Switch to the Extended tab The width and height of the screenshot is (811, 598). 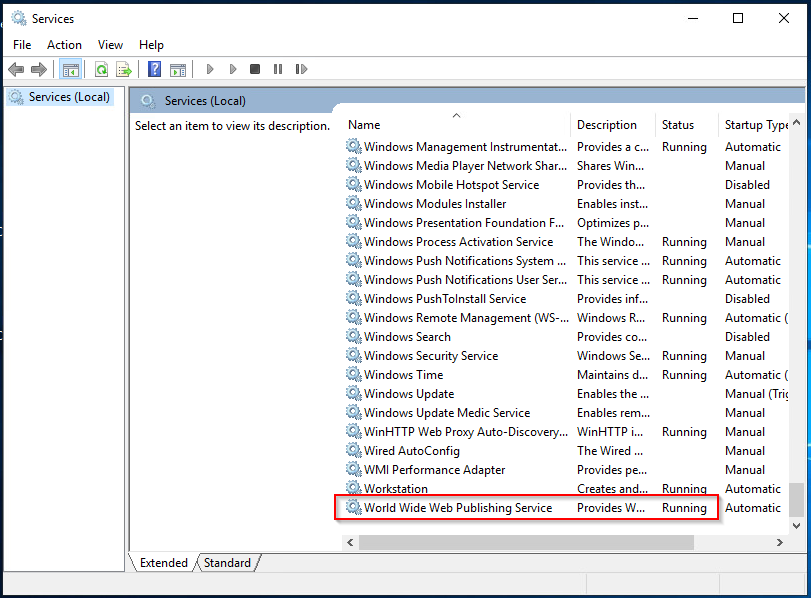163,563
